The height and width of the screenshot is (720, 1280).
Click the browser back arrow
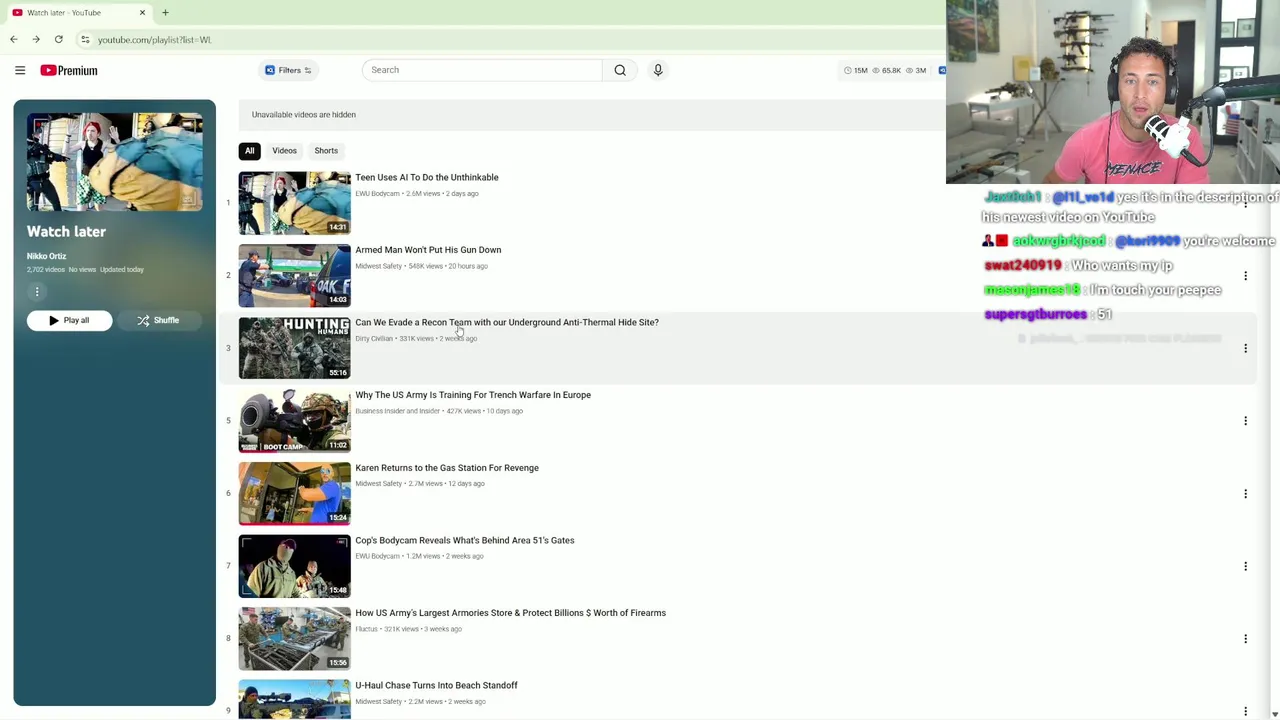click(14, 39)
